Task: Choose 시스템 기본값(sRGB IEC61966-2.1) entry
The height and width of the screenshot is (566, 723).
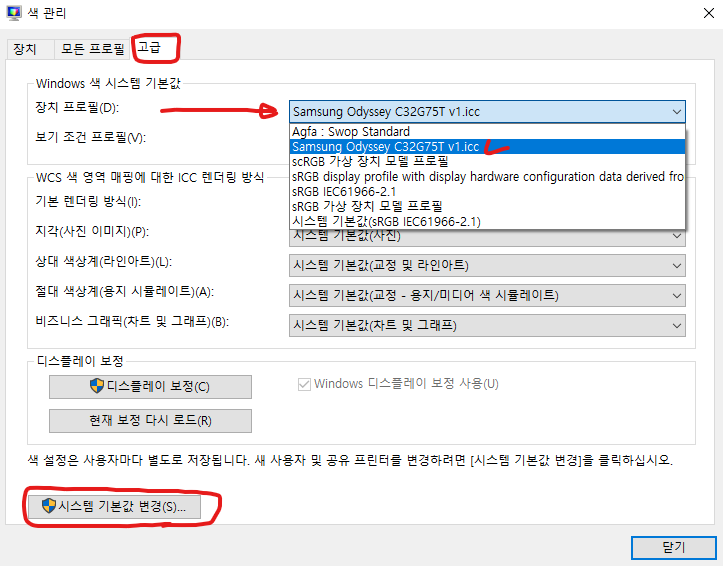Action: point(487,221)
